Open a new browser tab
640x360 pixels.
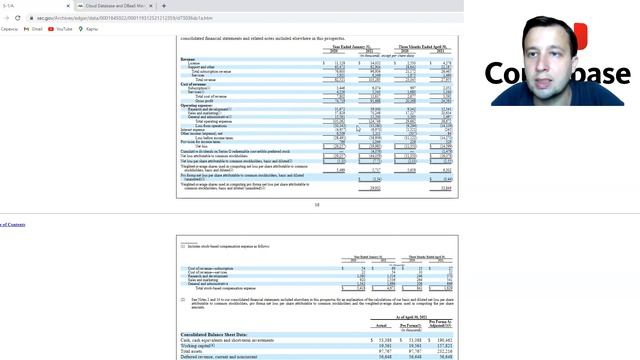pyautogui.click(x=164, y=6)
